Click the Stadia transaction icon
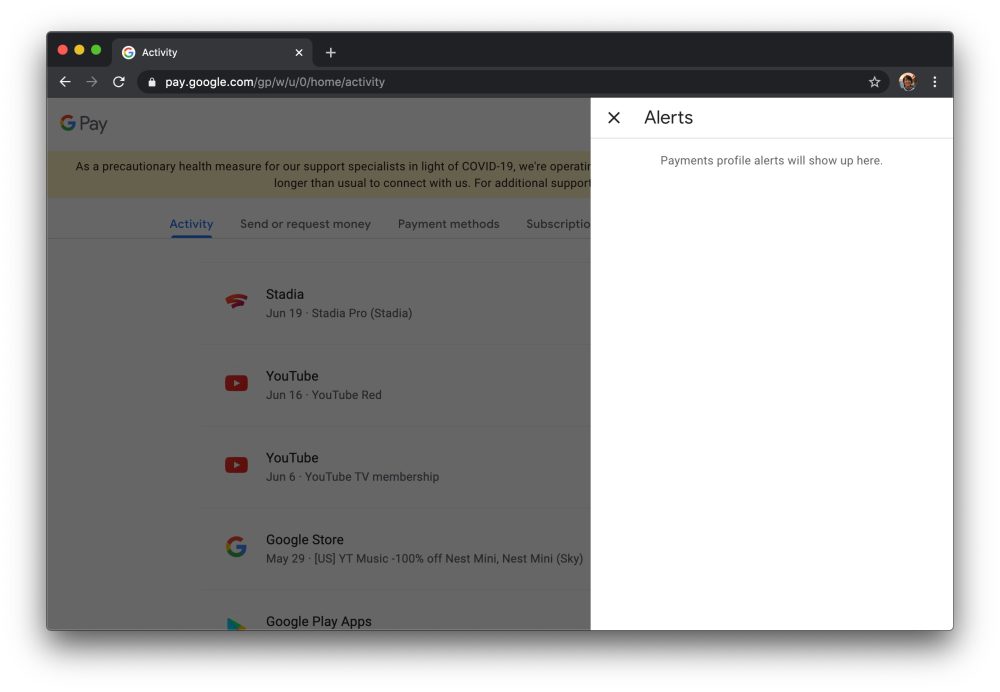1000x692 pixels. [236, 301]
